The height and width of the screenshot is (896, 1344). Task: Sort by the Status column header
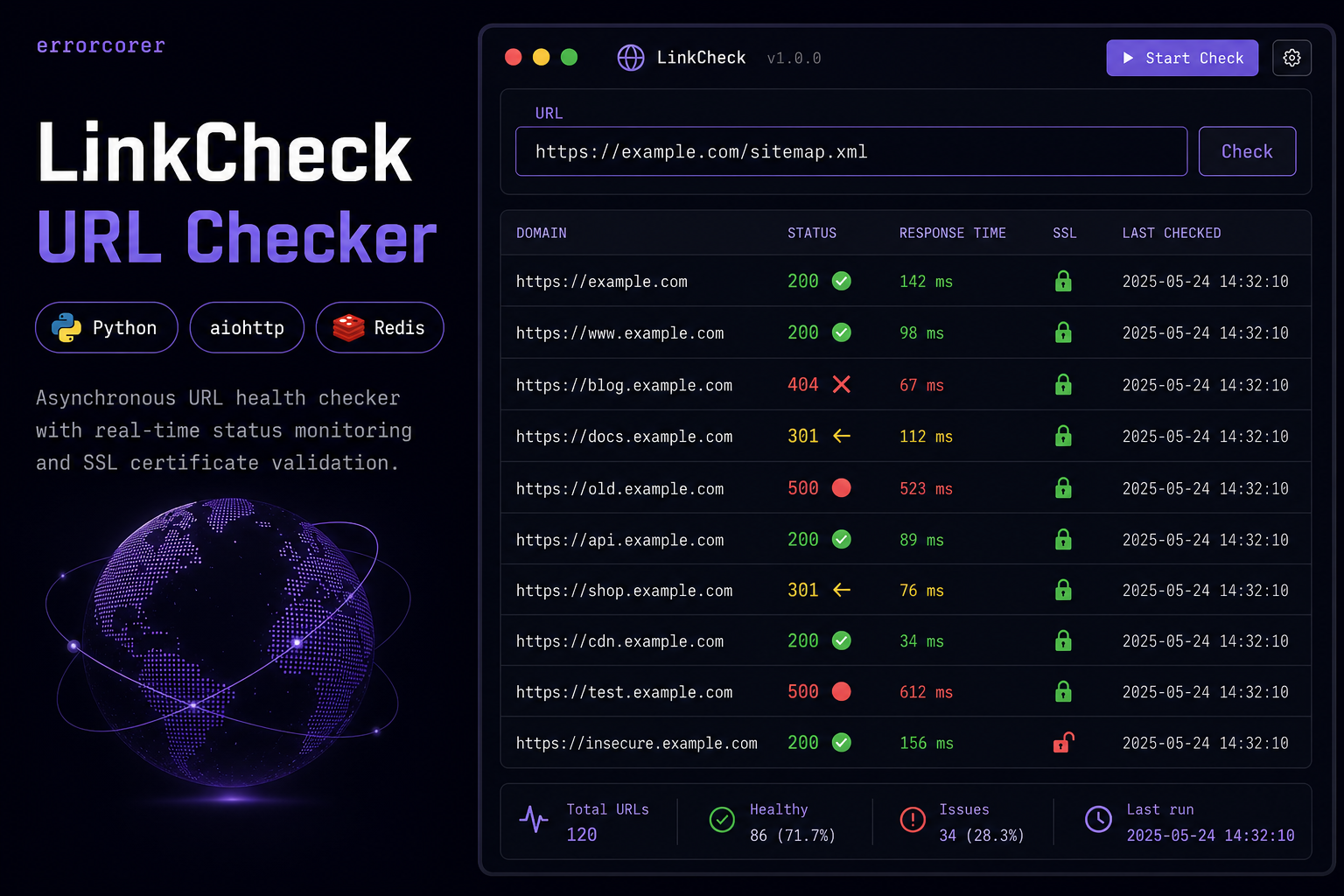[x=812, y=233]
